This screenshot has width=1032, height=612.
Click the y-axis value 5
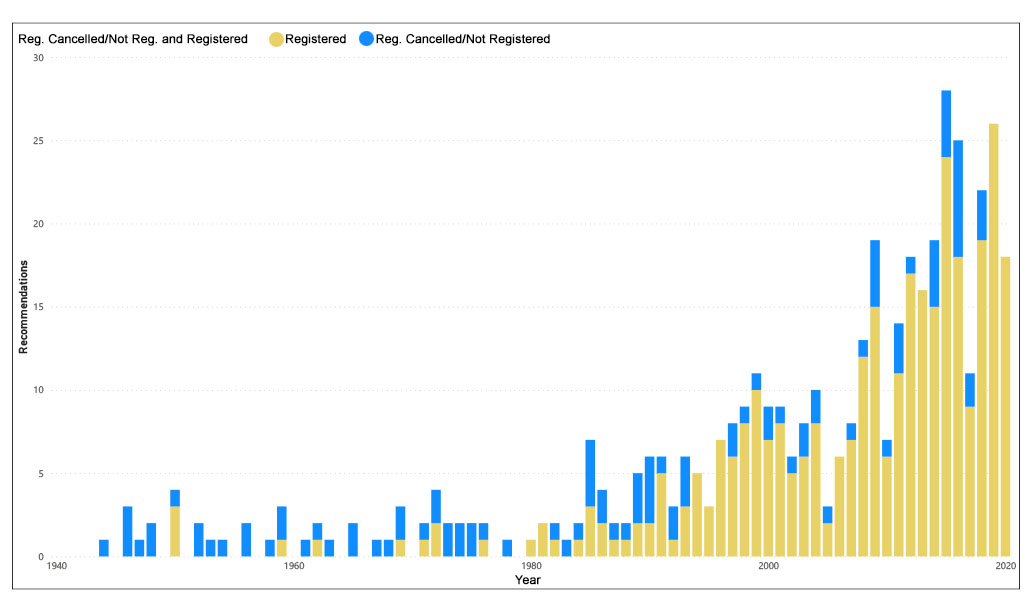point(41,474)
